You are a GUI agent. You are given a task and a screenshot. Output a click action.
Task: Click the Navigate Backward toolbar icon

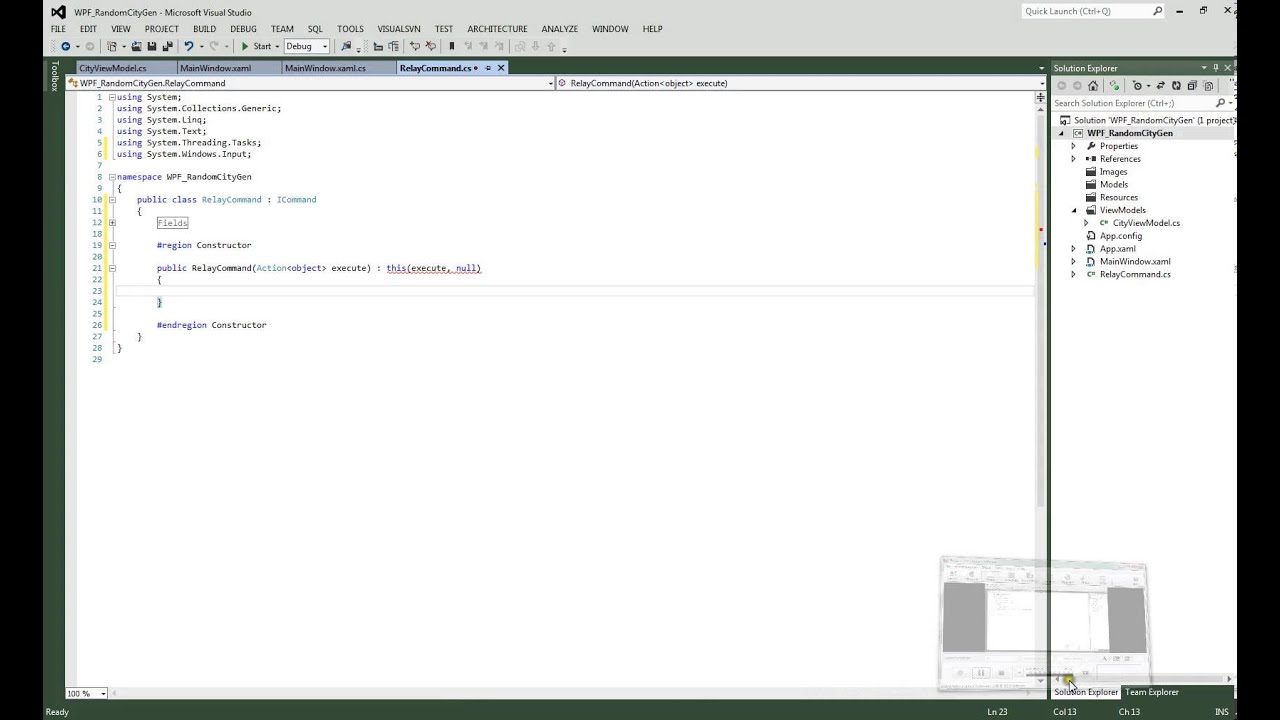65,46
